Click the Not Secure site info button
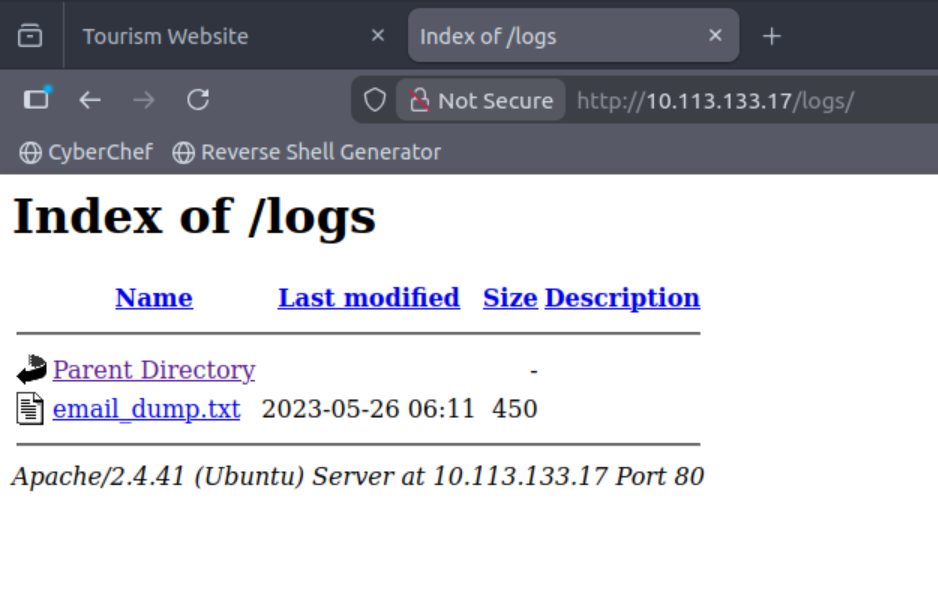This screenshot has height=591, width=938. [x=481, y=100]
